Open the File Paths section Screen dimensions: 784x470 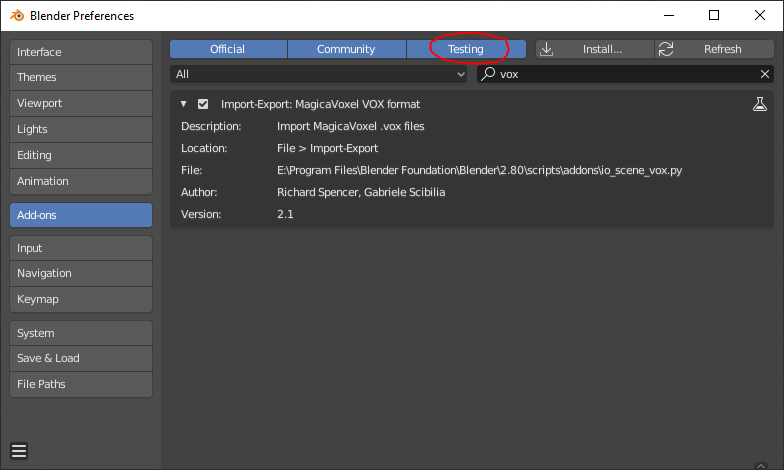tap(81, 384)
